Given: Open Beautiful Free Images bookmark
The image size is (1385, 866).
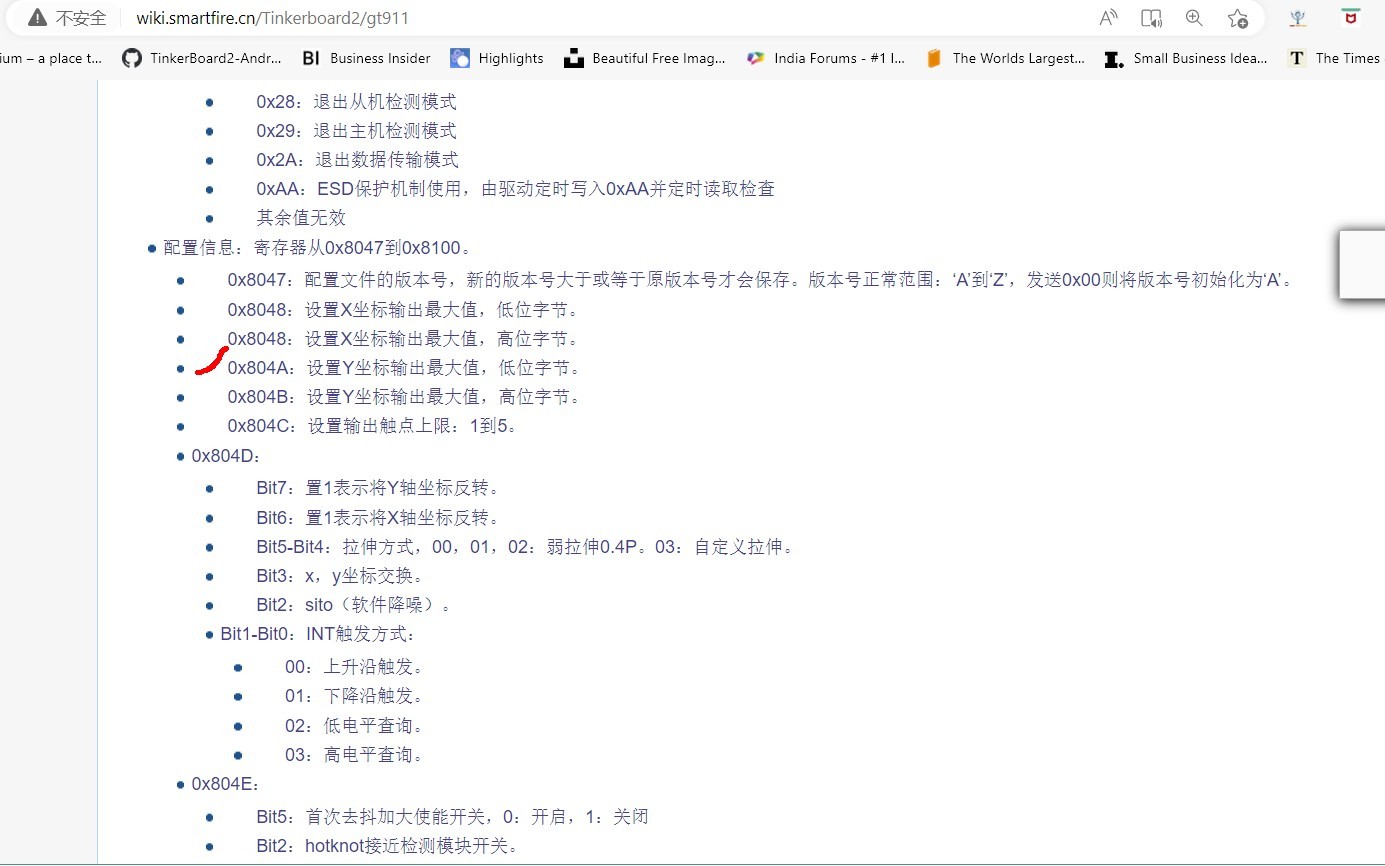Looking at the screenshot, I should click(x=645, y=58).
